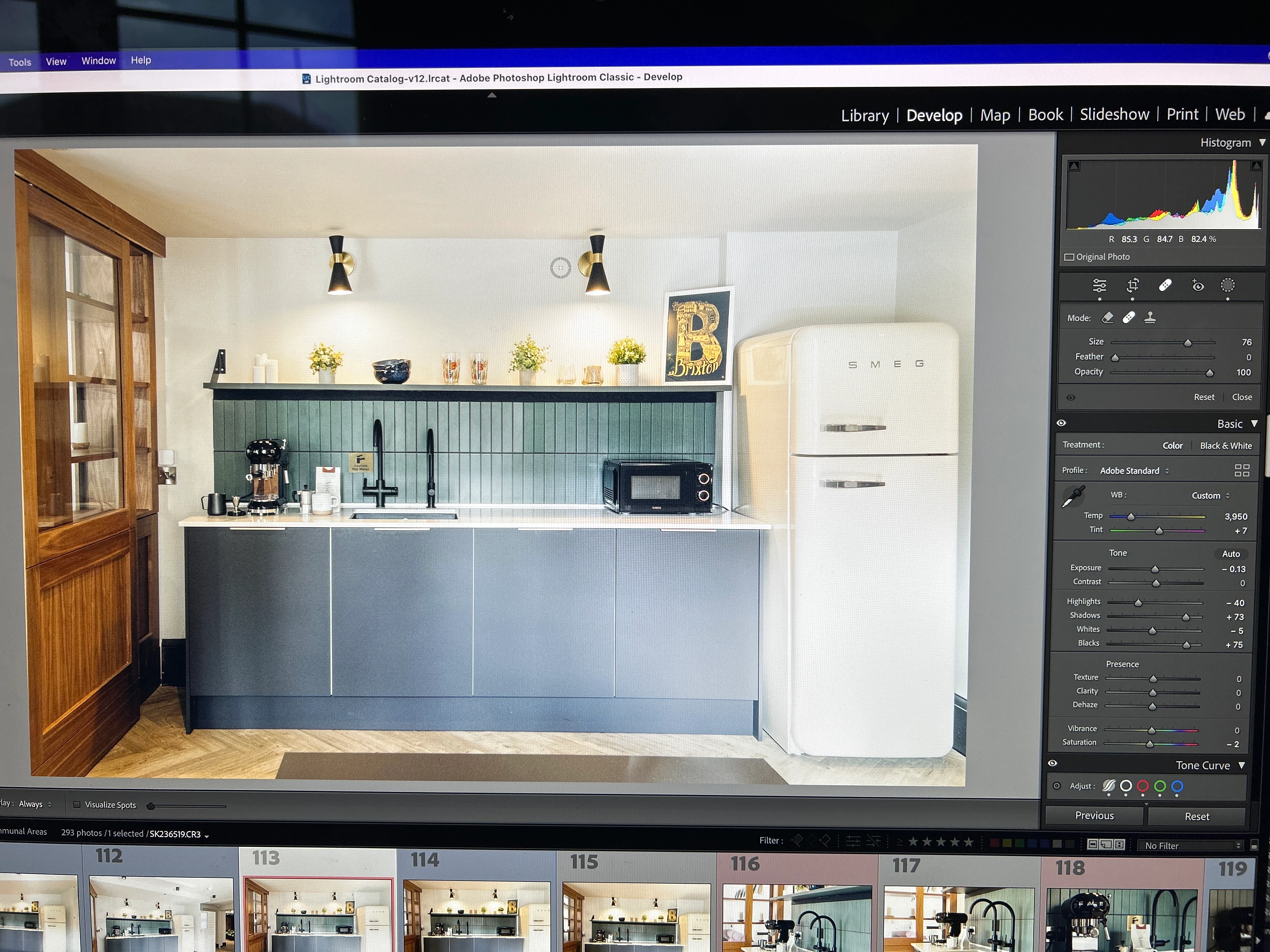The image size is (1270, 952).
Task: Open the WB Custom preset dropdown
Action: coord(1210,495)
